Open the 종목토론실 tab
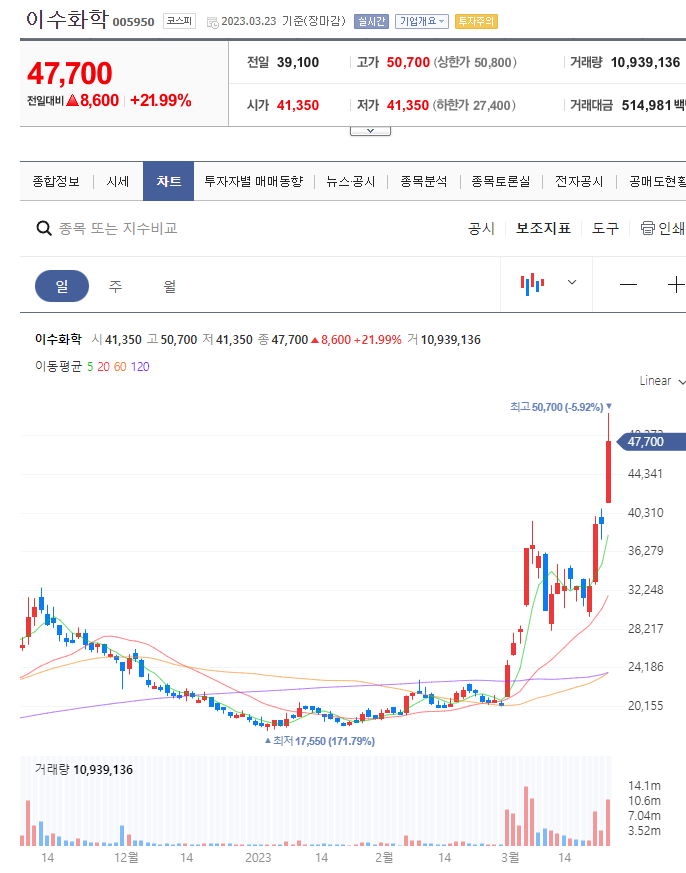The image size is (686, 873). 501,182
